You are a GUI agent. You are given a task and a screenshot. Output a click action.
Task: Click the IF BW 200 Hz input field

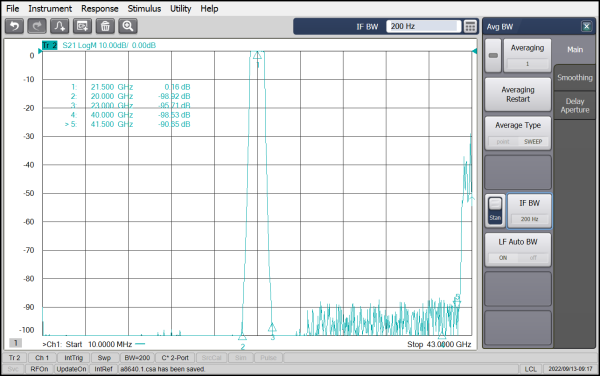point(423,26)
